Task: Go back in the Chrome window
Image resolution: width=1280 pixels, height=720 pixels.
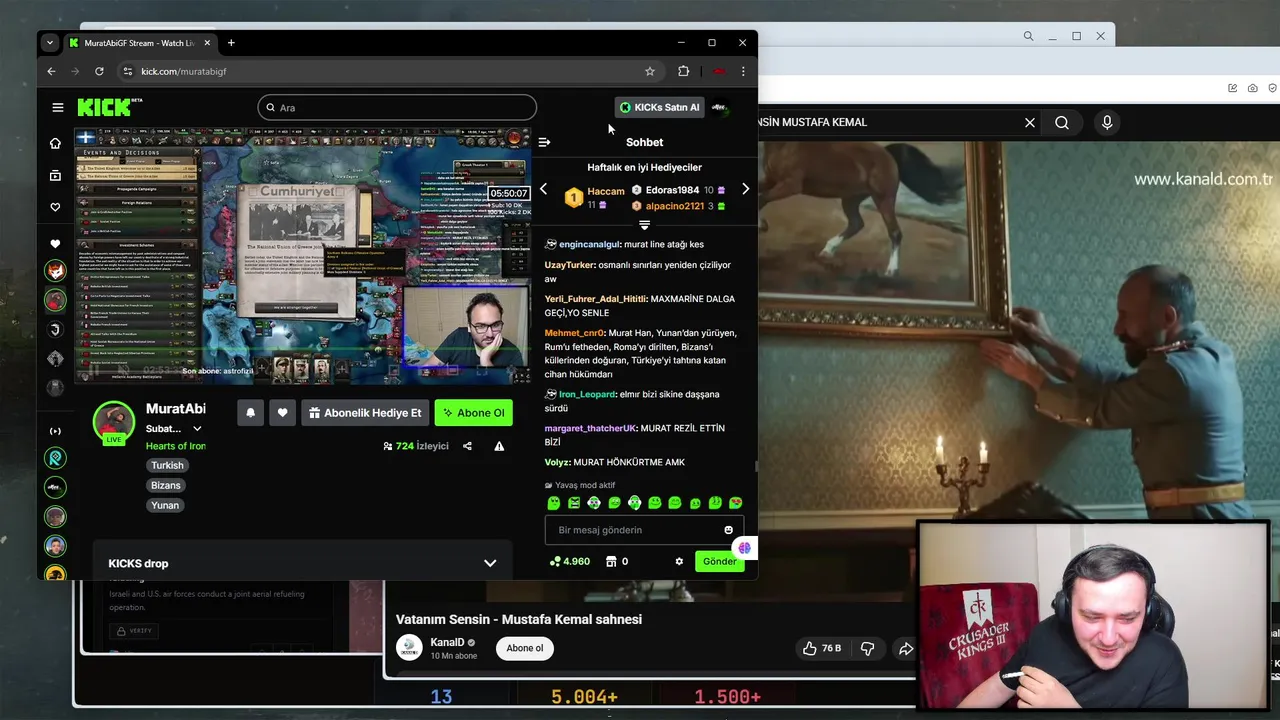Action: coord(51,71)
